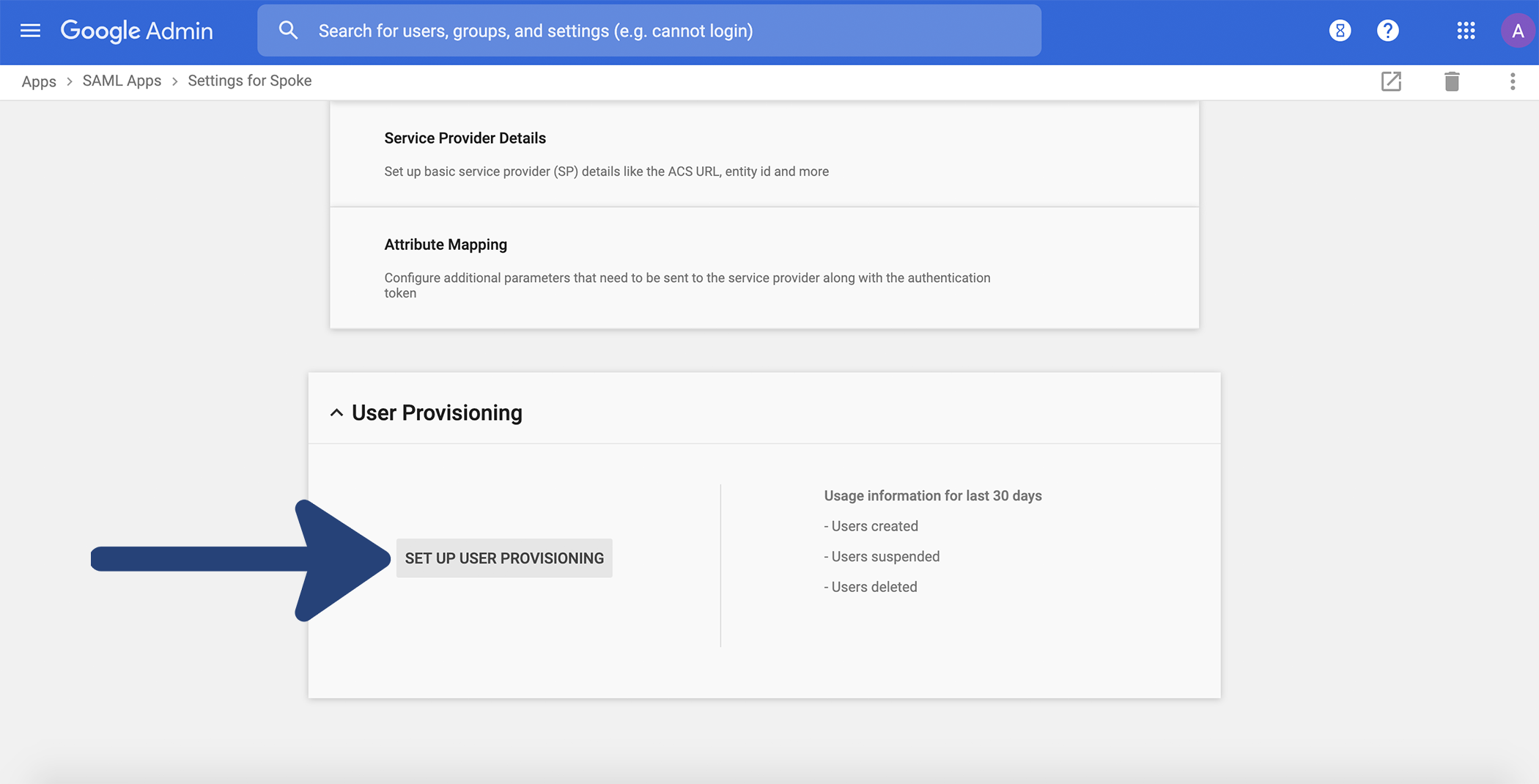Open the main hamburger menu
1539x784 pixels.
(x=30, y=31)
